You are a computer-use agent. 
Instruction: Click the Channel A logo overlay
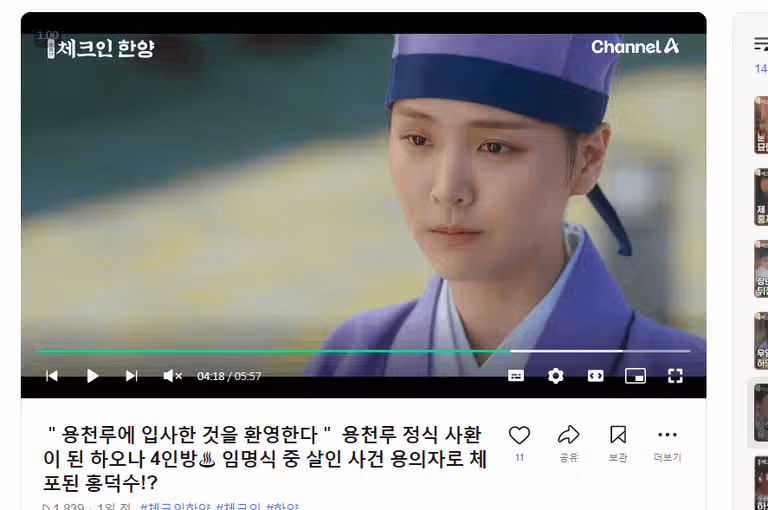coord(635,47)
